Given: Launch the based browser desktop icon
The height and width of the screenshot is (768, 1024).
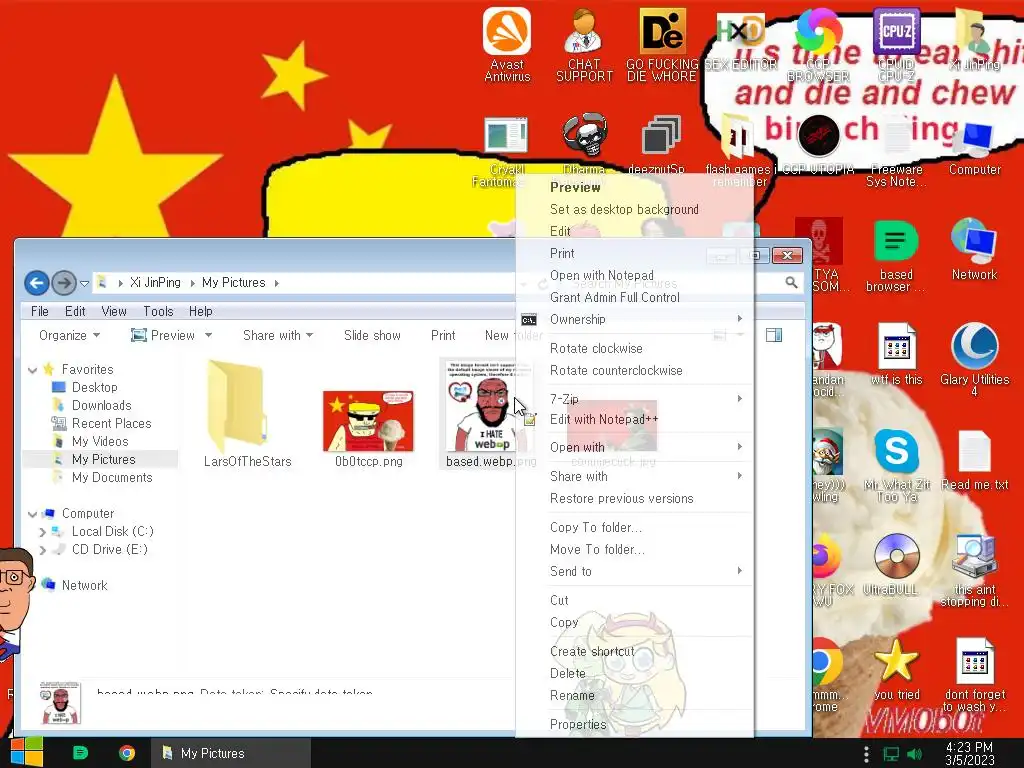Looking at the screenshot, I should [896, 256].
